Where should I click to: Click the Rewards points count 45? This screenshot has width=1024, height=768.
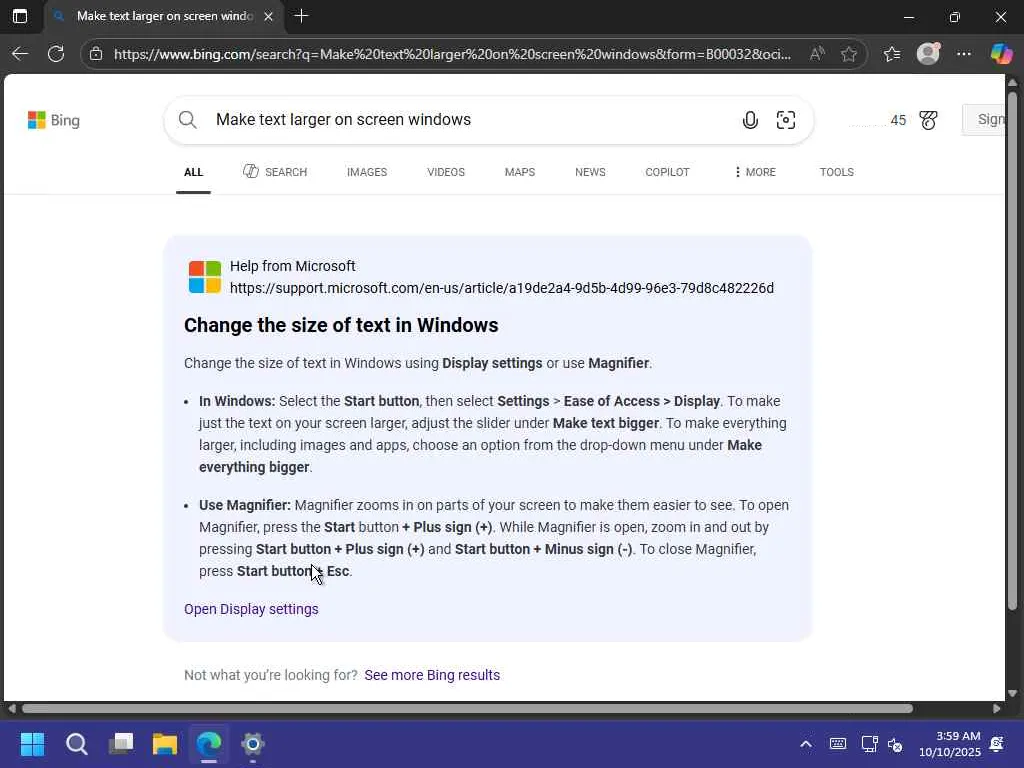coord(898,120)
